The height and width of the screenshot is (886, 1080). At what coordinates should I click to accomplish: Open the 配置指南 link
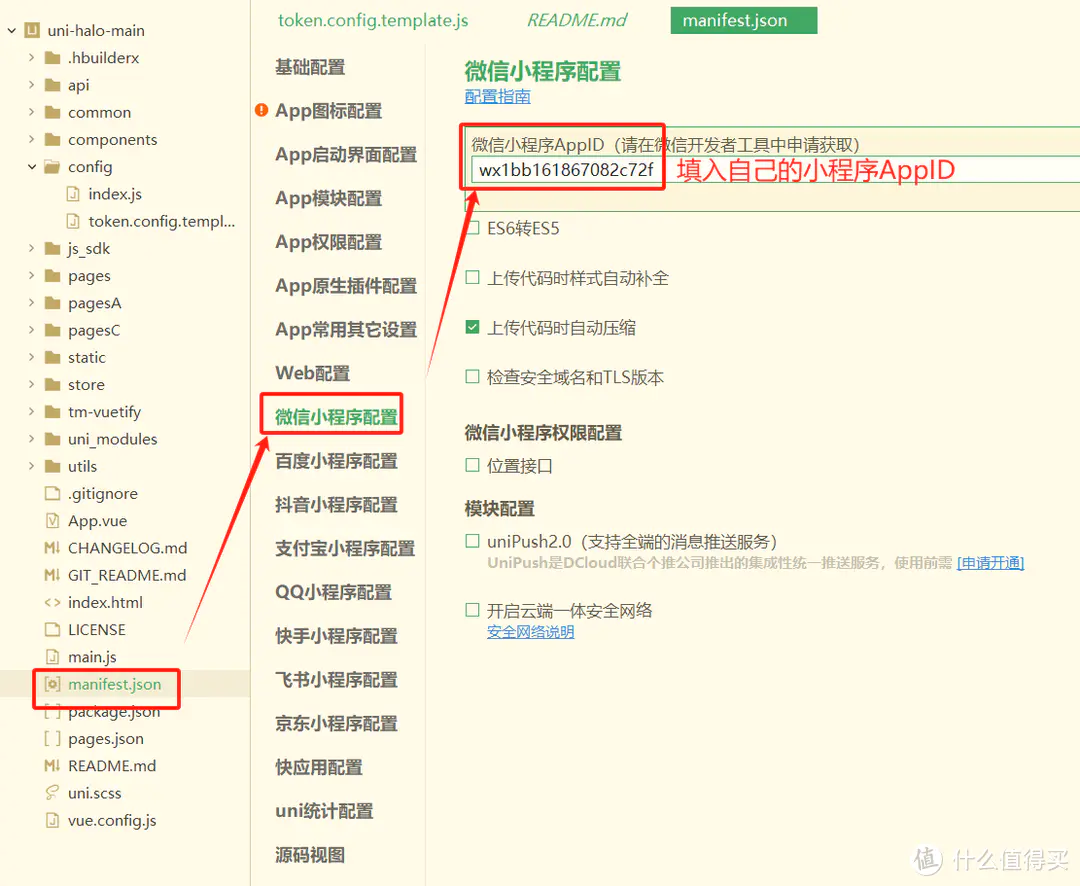click(x=497, y=97)
